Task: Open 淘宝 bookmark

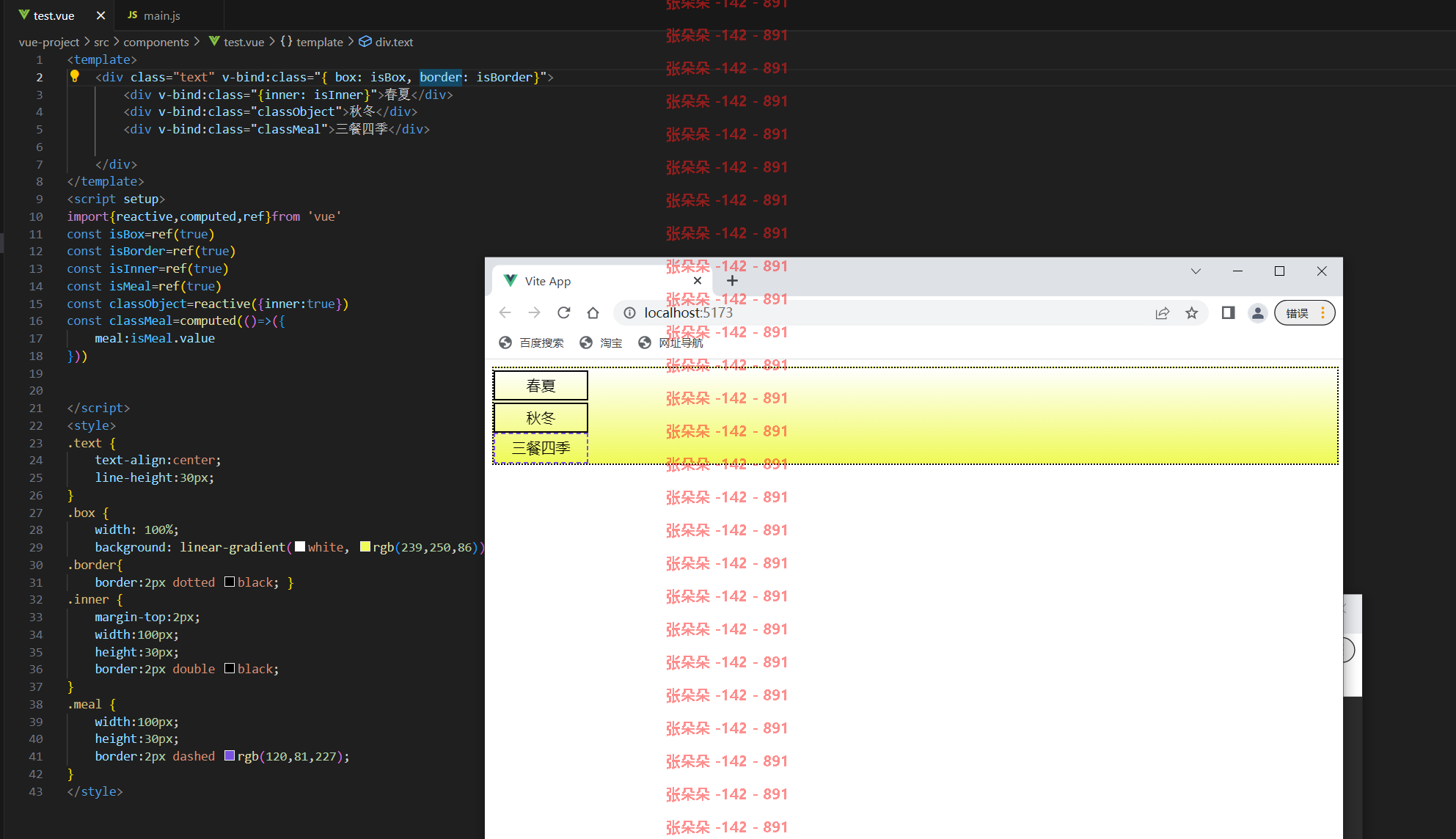Action: (x=601, y=342)
